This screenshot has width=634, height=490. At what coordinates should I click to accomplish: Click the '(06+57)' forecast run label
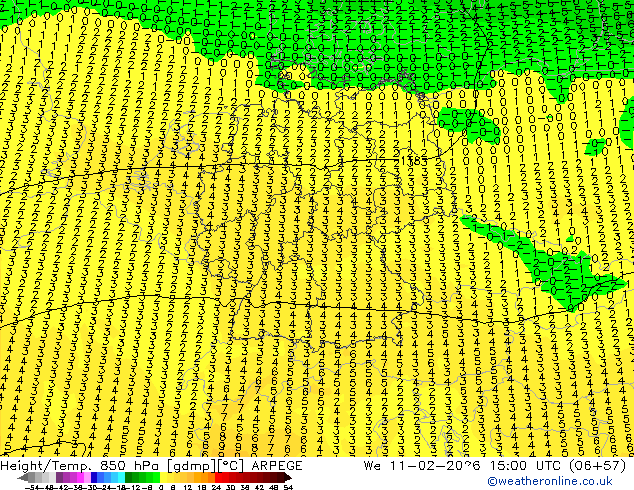coord(598,466)
